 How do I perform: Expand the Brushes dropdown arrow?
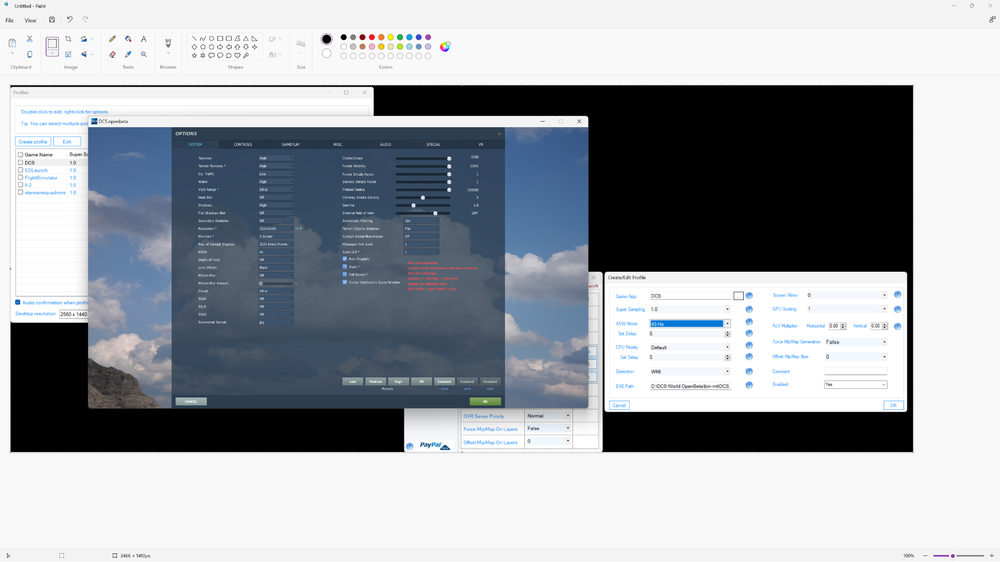[x=168, y=54]
